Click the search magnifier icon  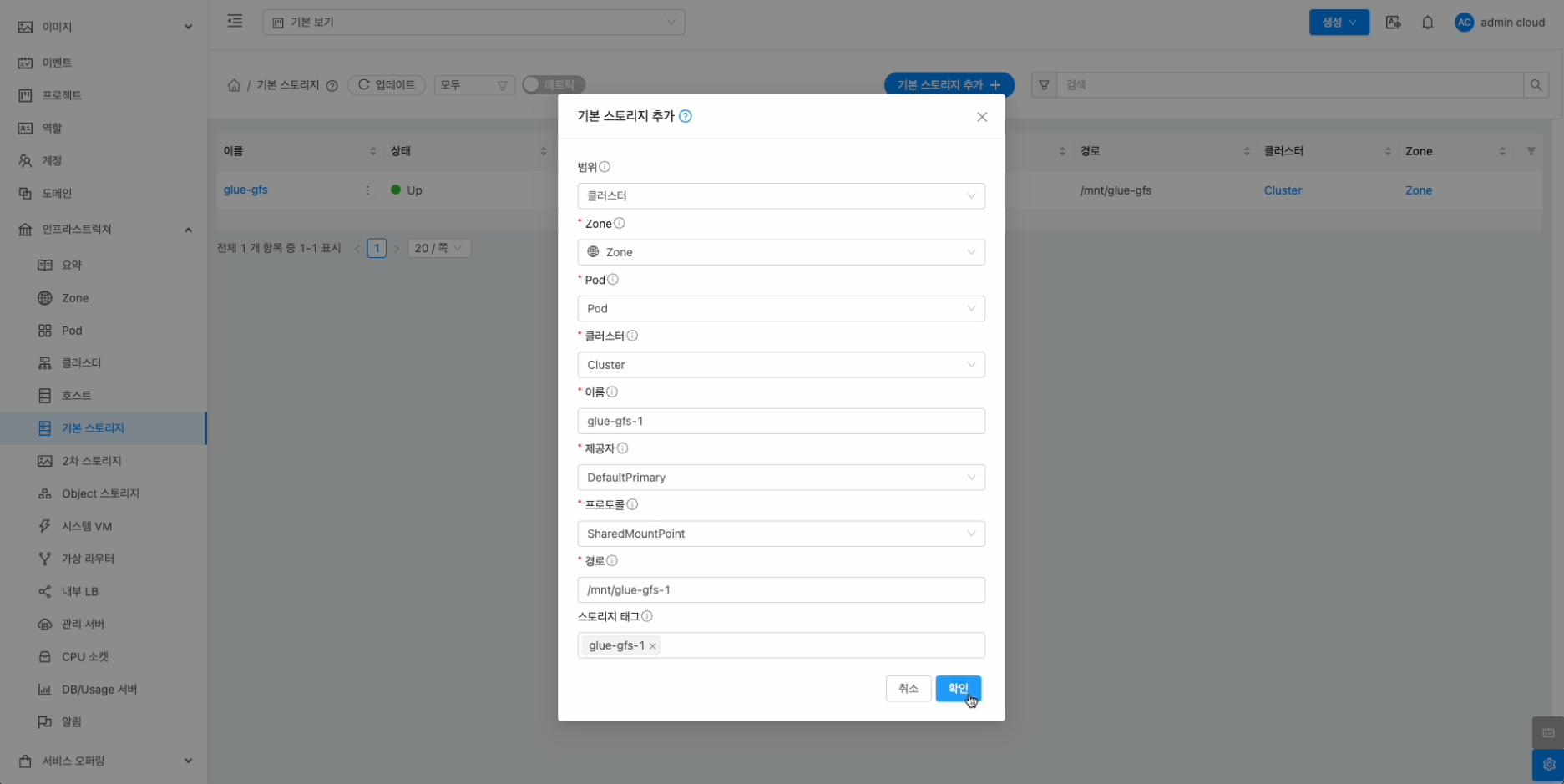tap(1536, 85)
